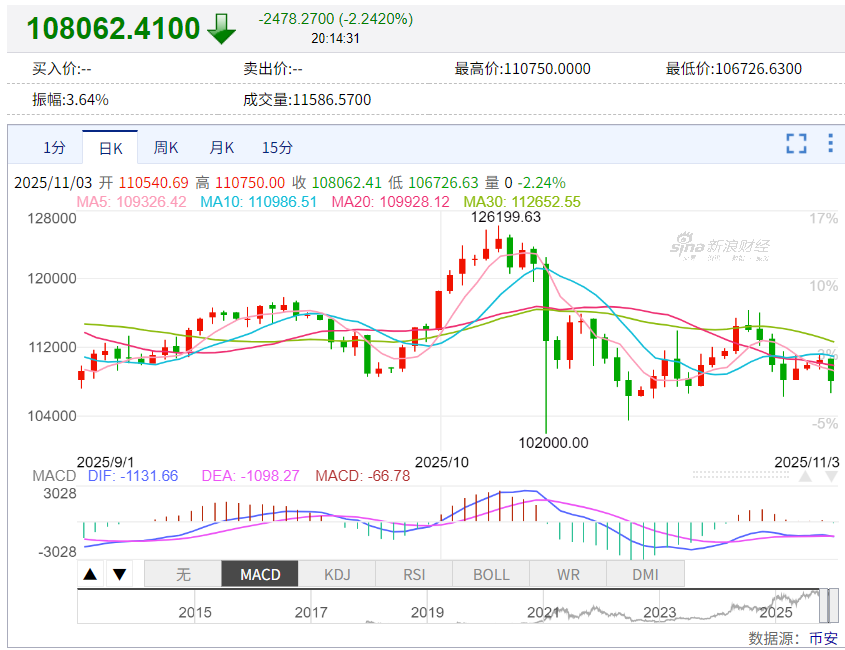845x650 pixels.
Task: Click the 成交量:11586.5700 value
Action: point(307,100)
